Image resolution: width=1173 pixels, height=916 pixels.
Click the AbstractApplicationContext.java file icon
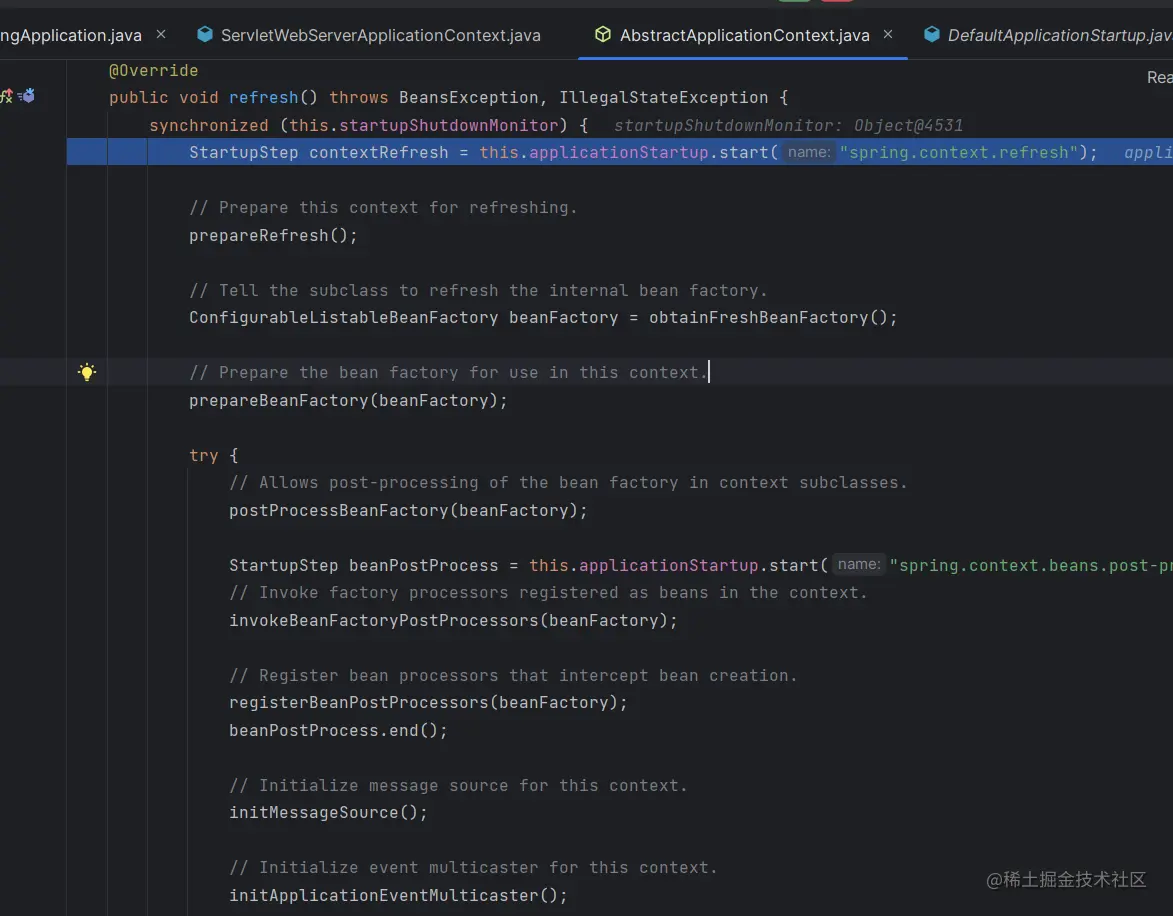coord(603,34)
